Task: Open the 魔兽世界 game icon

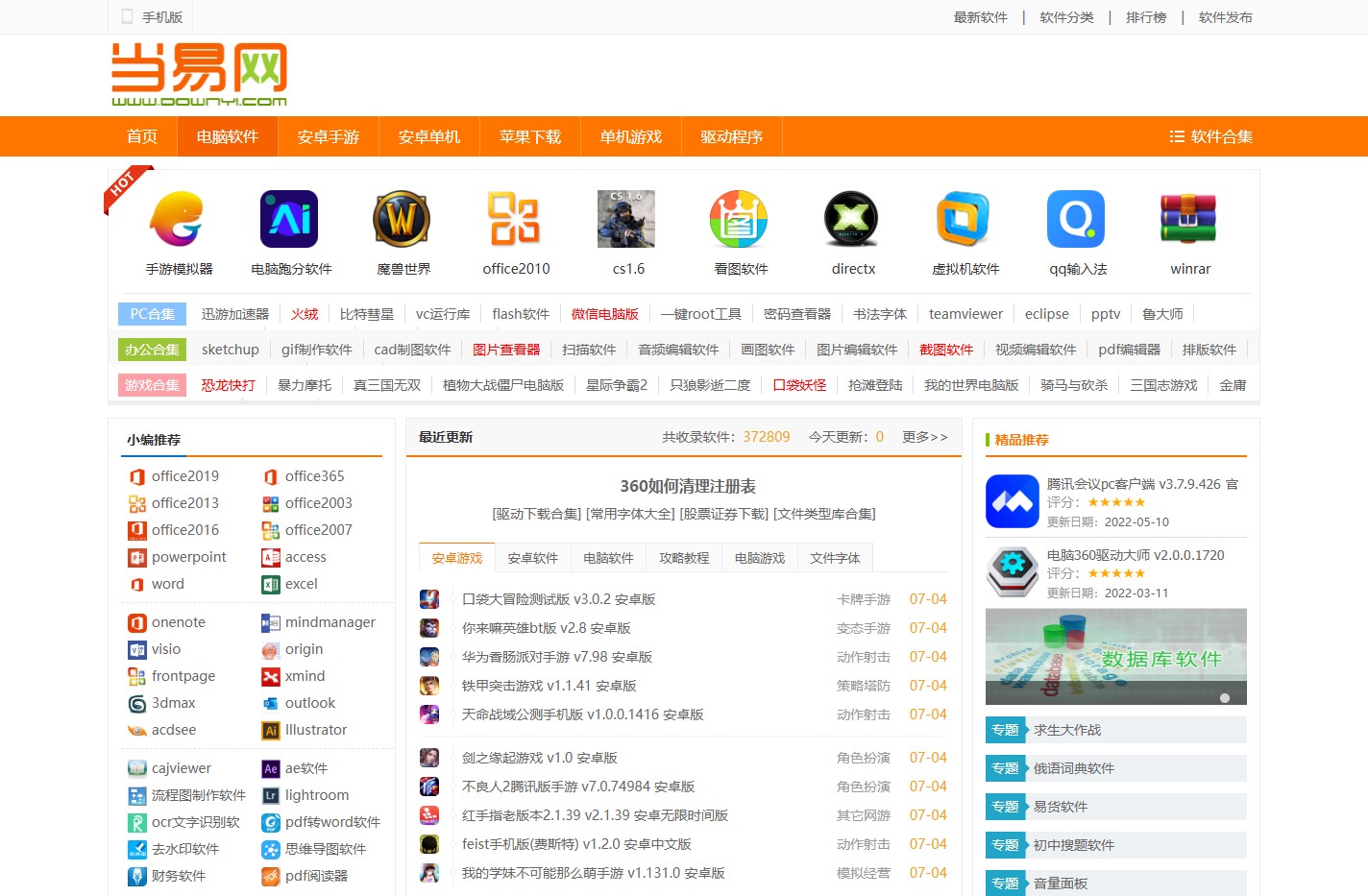Action: [x=402, y=219]
